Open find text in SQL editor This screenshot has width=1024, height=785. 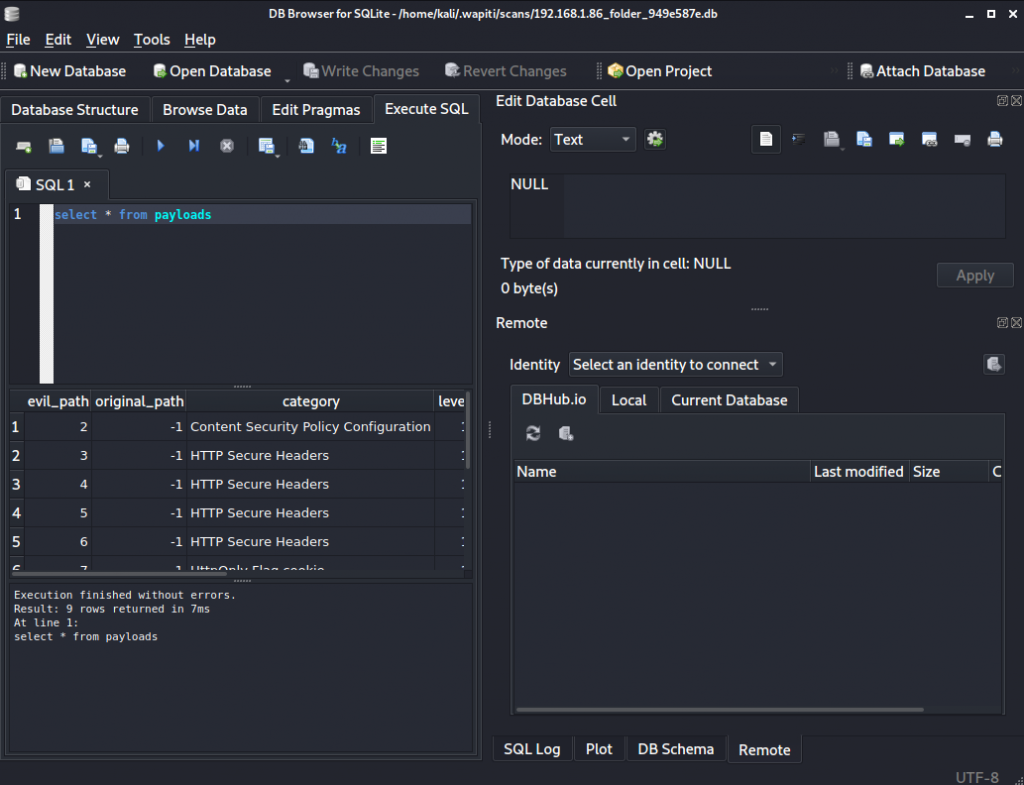(306, 146)
